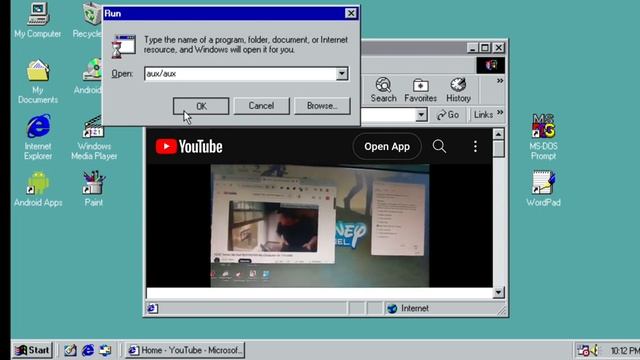This screenshot has width=640, height=360.
Task: Open My Computer desktop icon
Action: coord(38,20)
